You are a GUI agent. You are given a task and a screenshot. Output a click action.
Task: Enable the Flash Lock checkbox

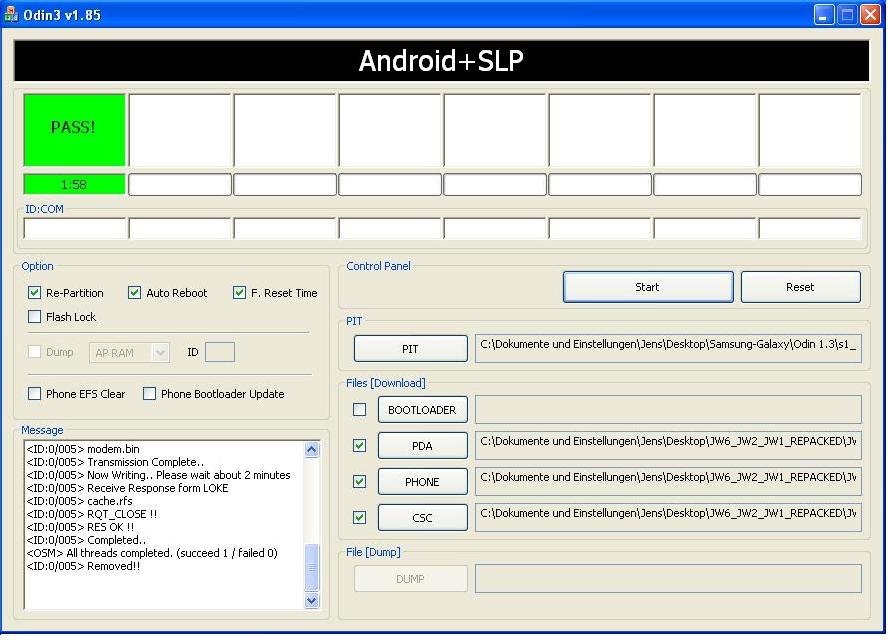[x=35, y=317]
